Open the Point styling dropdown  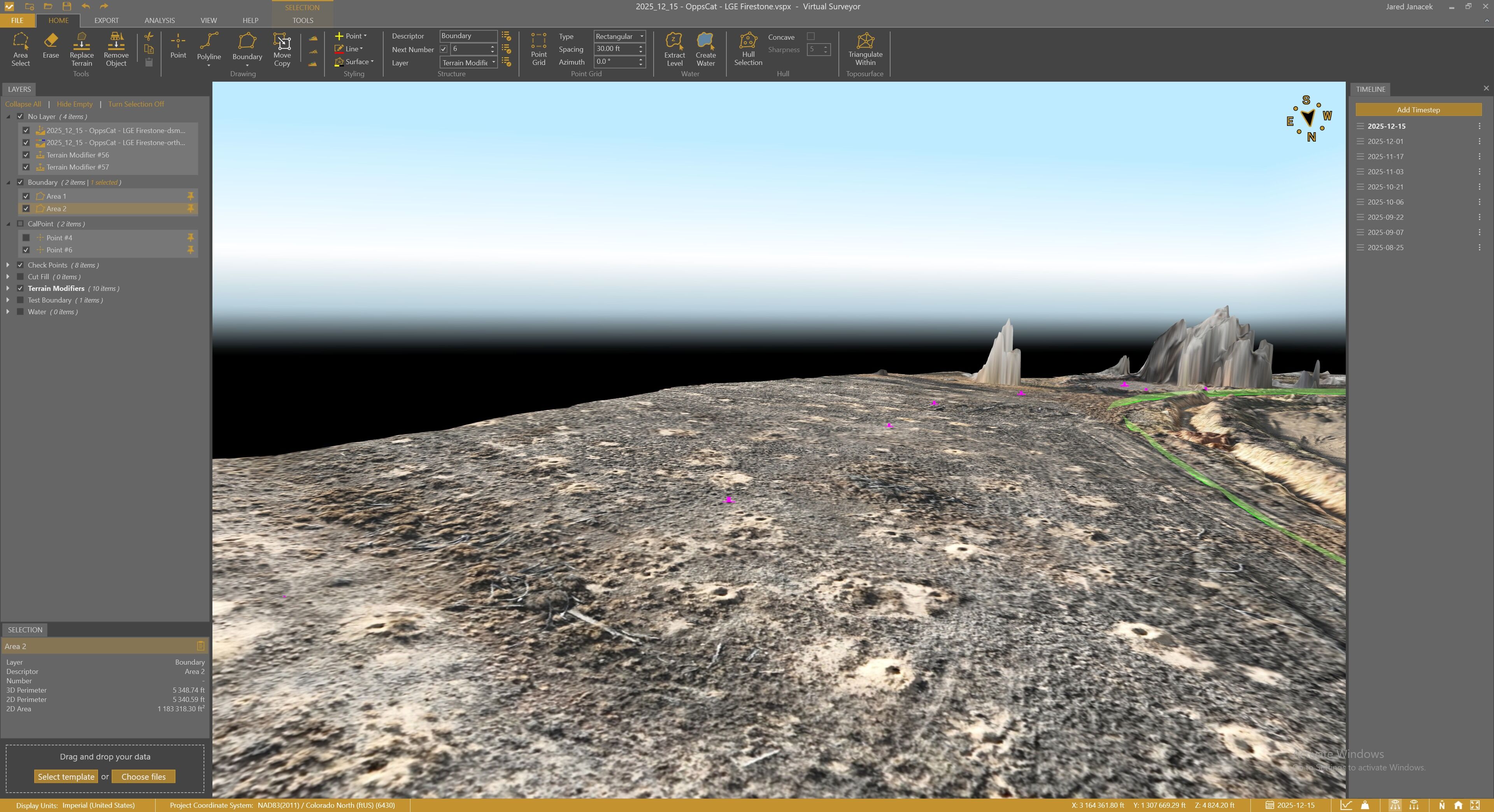(351, 36)
